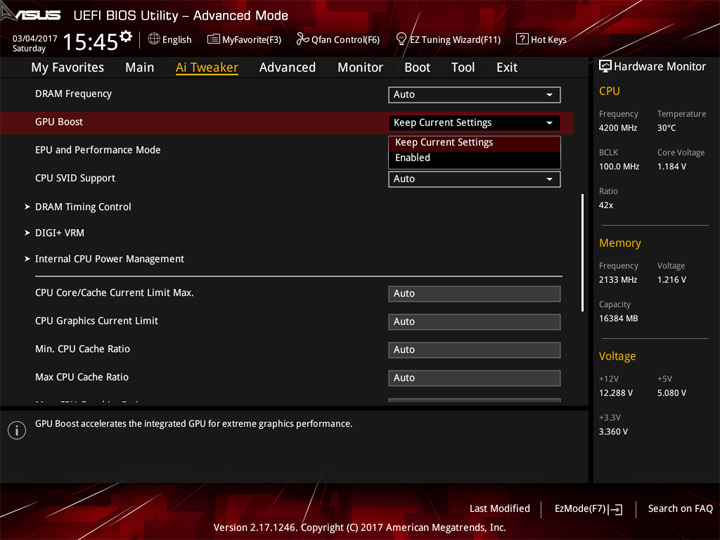This screenshot has width=720, height=540.
Task: Click the 42x ratio value
Action: tap(606, 205)
